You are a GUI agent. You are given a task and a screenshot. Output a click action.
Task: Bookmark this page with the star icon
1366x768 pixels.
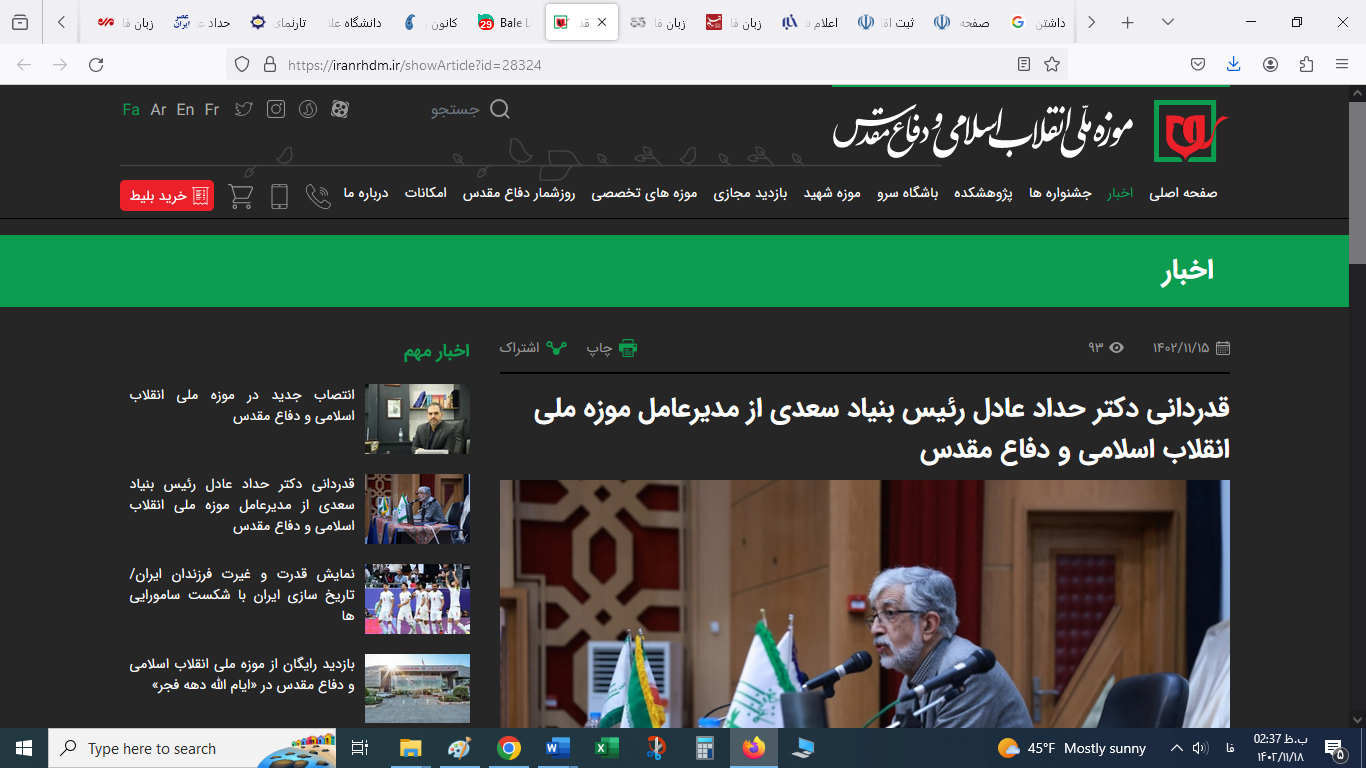[1052, 64]
